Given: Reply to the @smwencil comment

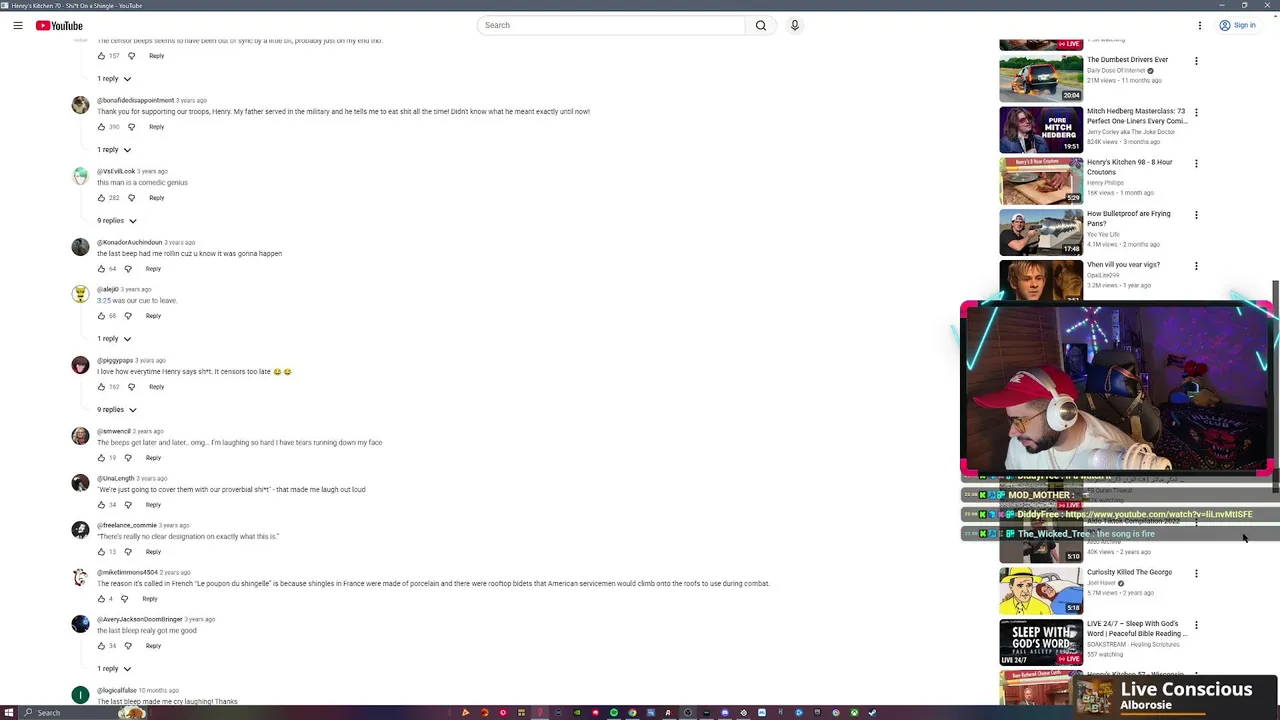Looking at the screenshot, I should pos(153,458).
